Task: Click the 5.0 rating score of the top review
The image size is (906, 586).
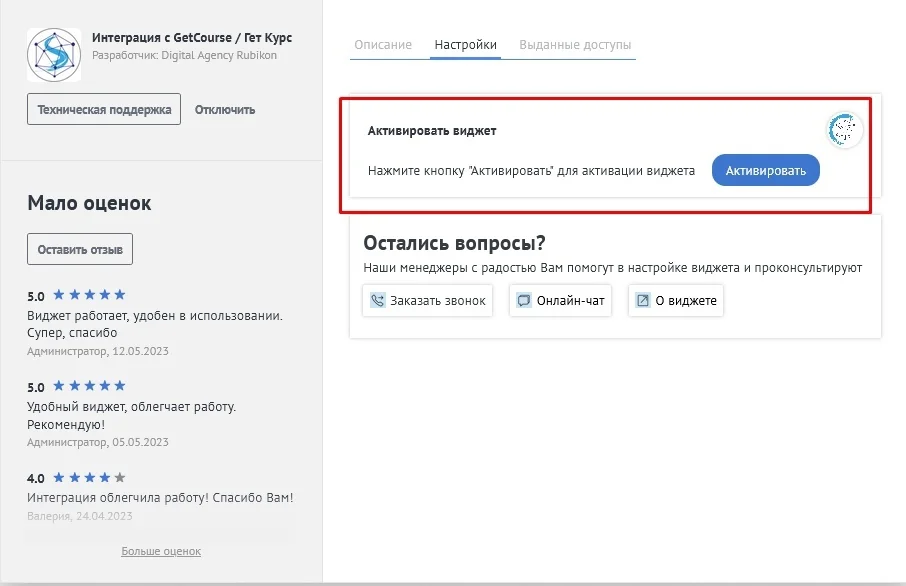Action: (34, 295)
